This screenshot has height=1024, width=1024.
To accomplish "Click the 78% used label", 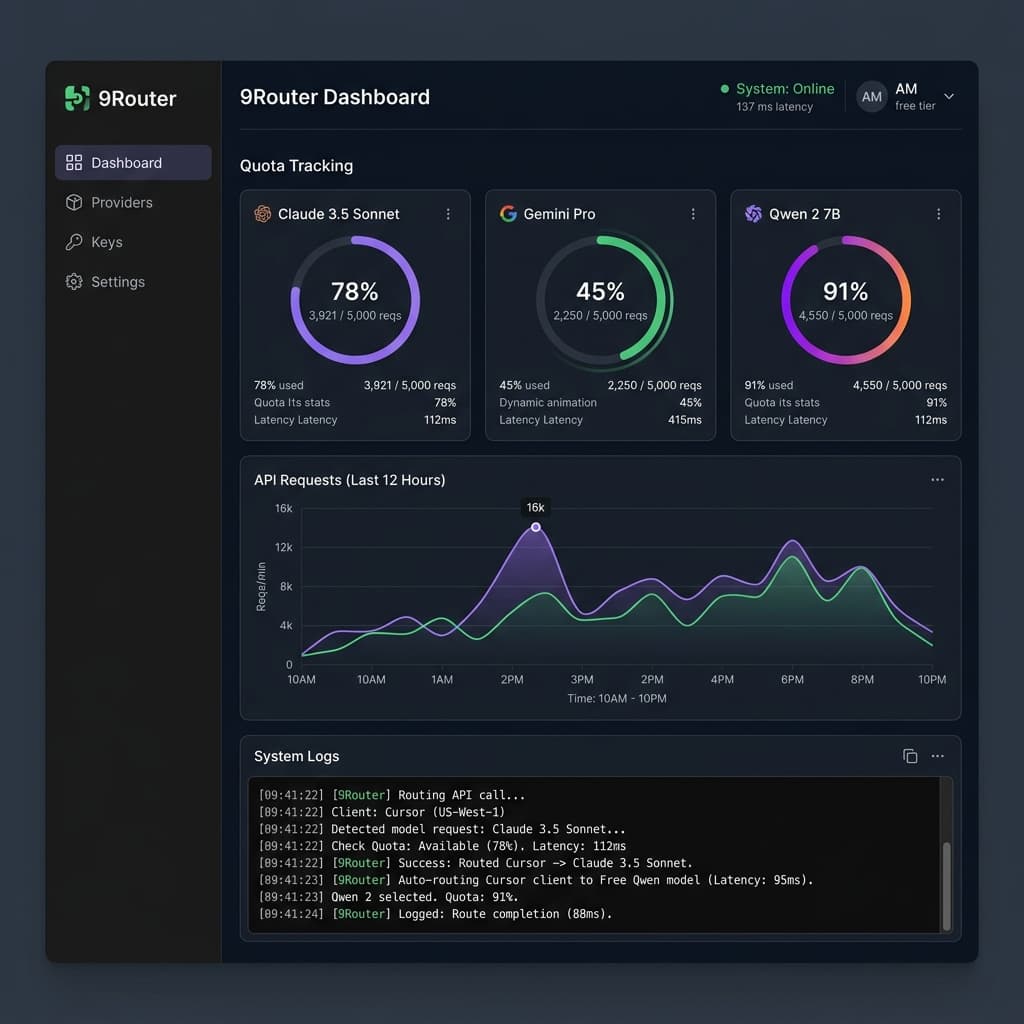I will pyautogui.click(x=279, y=385).
